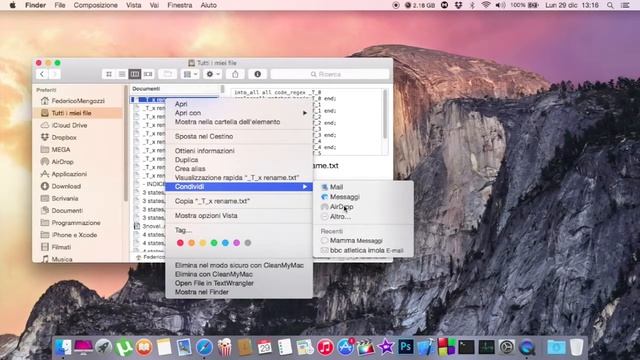Screen dimensions: 640x360
Task: Open the Vista menu in menu bar
Action: [133, 5]
